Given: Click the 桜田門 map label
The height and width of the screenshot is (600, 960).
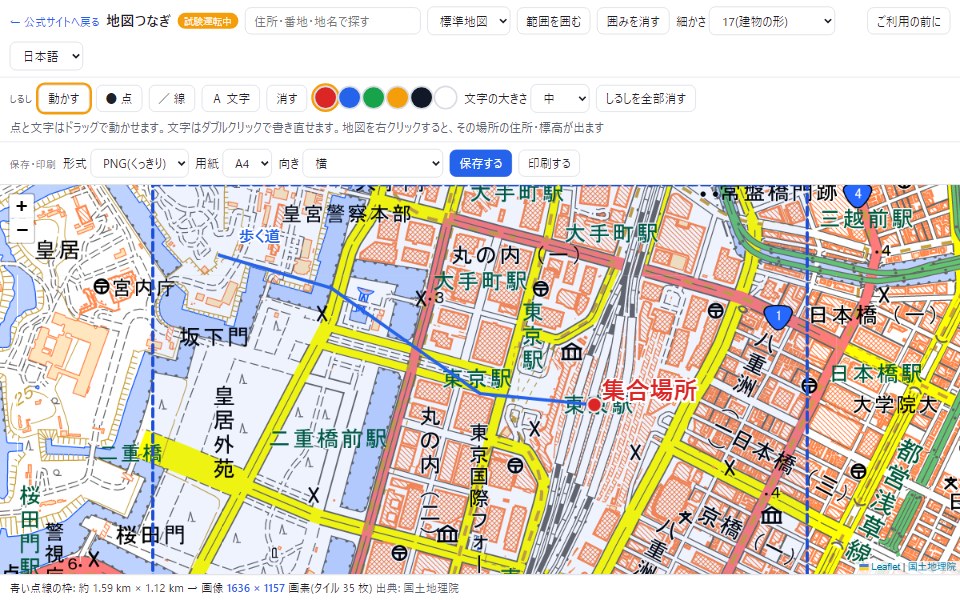Looking at the screenshot, I should (151, 535).
